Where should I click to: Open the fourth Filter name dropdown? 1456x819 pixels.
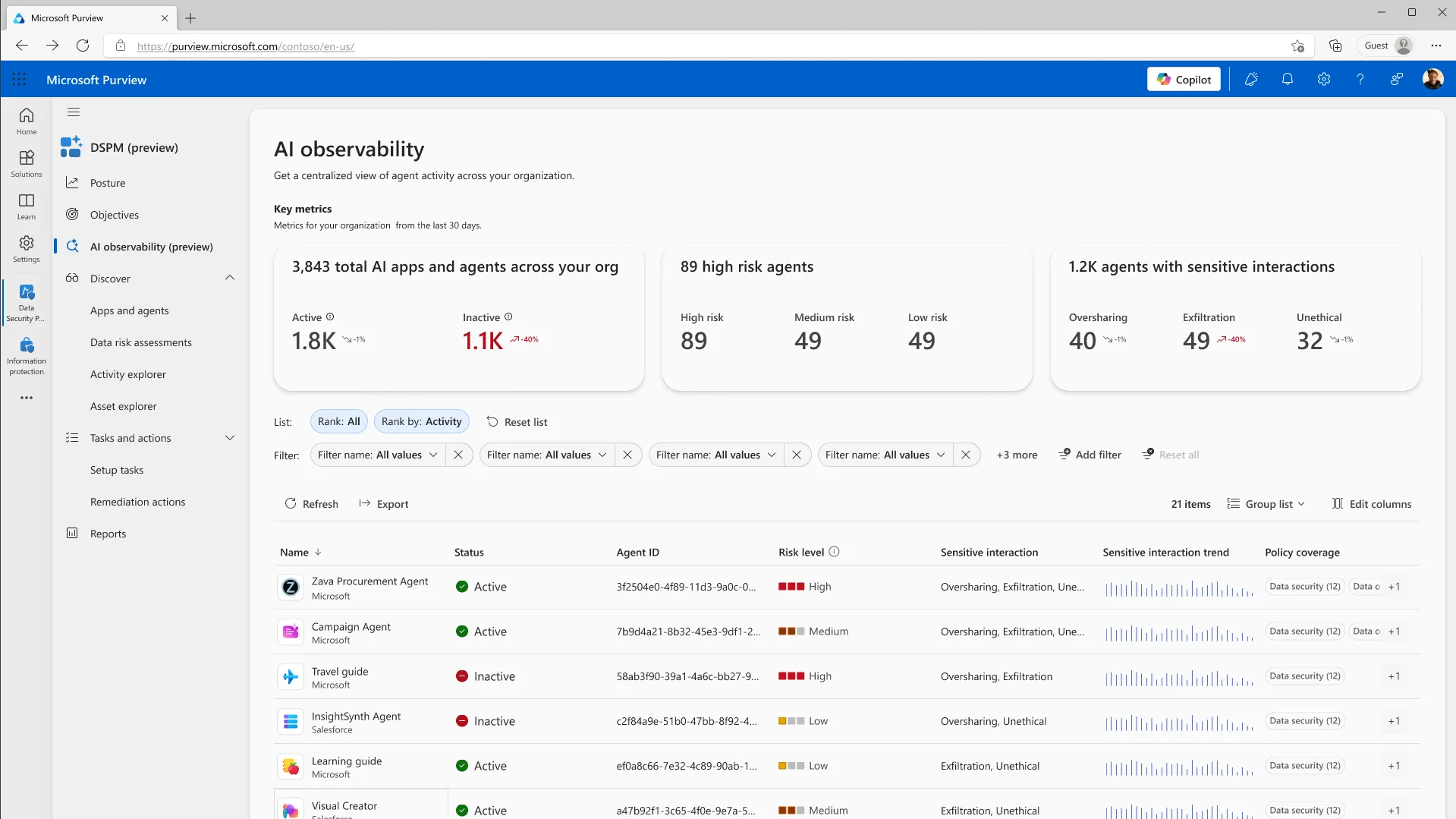[885, 455]
